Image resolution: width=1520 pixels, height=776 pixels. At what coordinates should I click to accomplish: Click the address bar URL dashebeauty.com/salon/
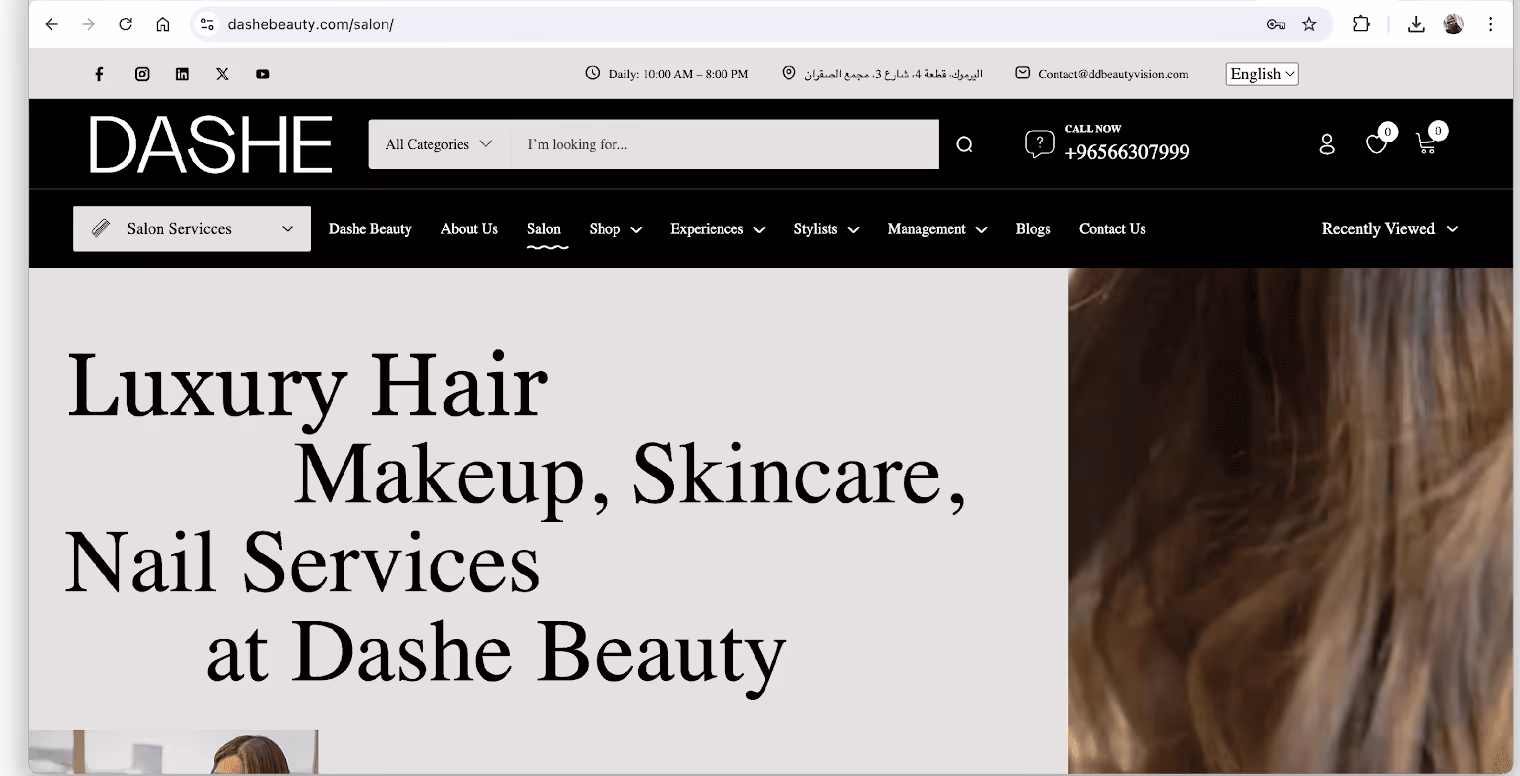tap(311, 24)
